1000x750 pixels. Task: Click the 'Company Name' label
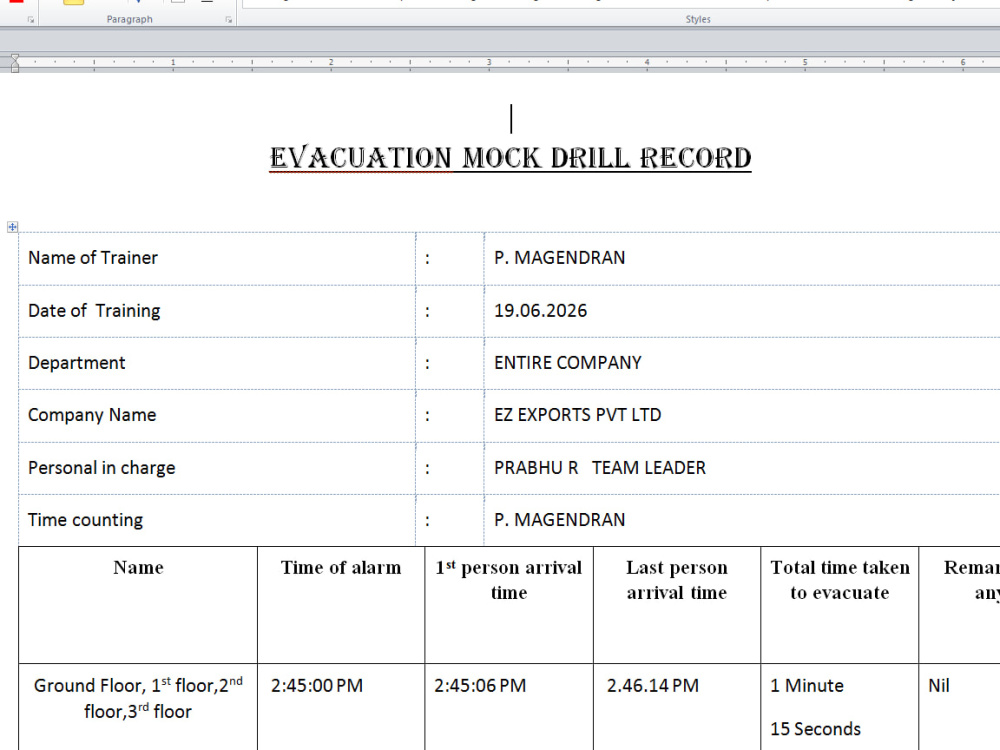[92, 415]
